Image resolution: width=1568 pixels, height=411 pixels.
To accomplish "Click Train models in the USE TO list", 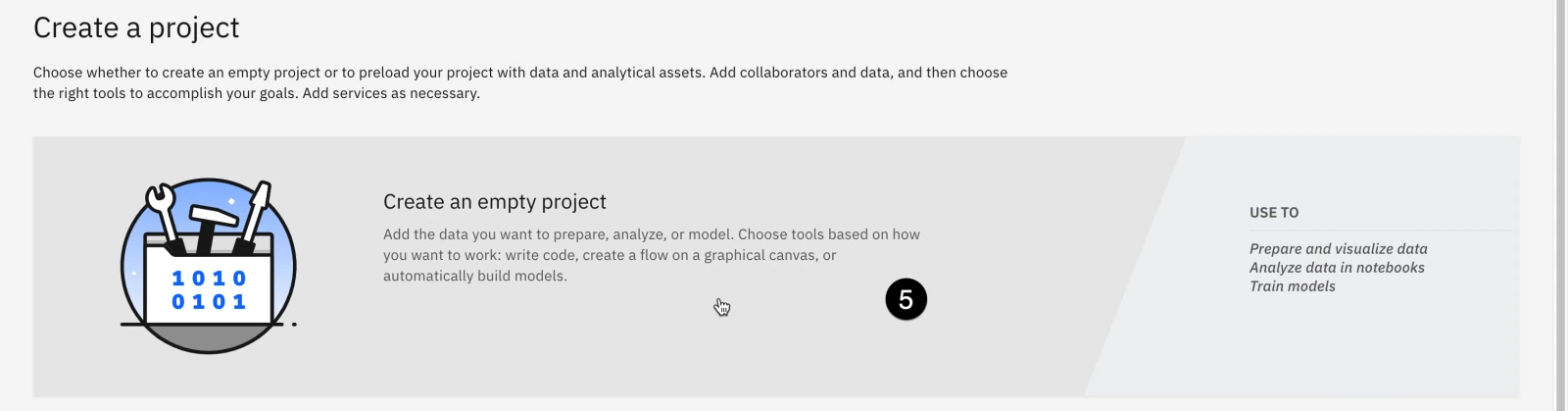I will click(1293, 286).
